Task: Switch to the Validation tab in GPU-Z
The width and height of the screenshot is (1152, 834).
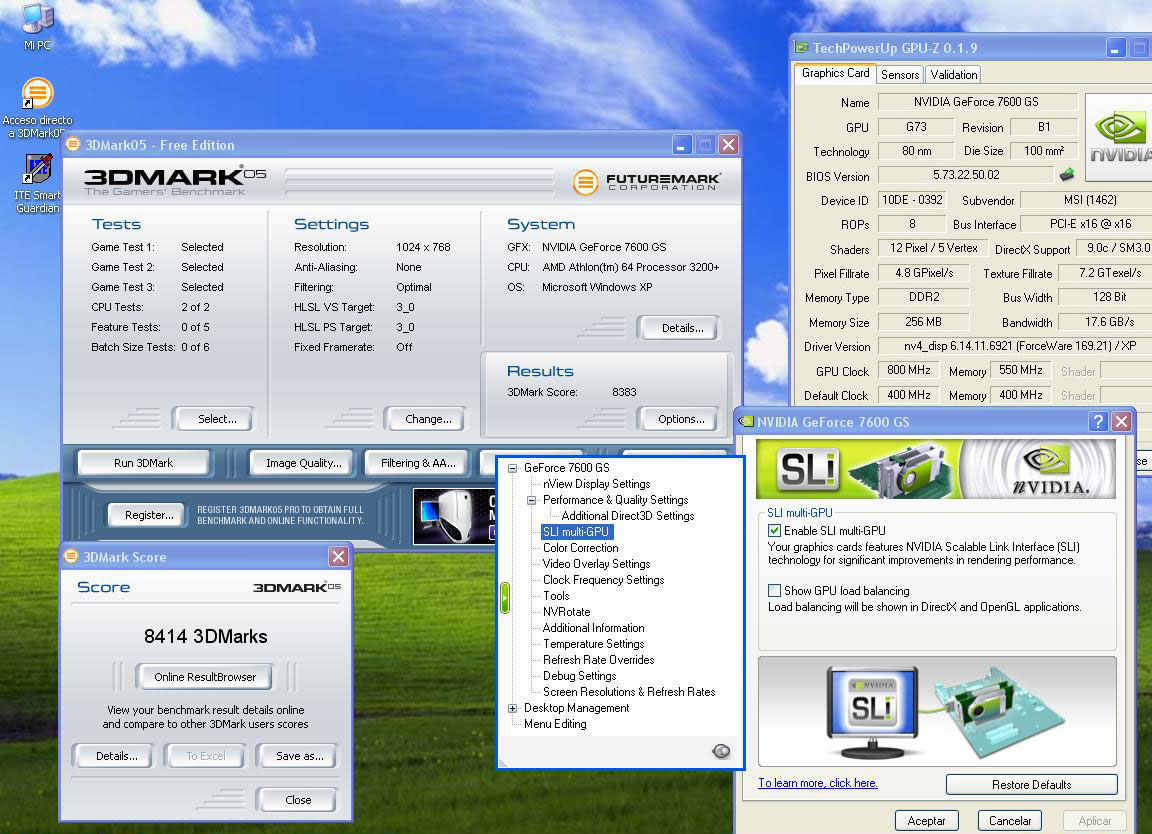Action: (953, 74)
